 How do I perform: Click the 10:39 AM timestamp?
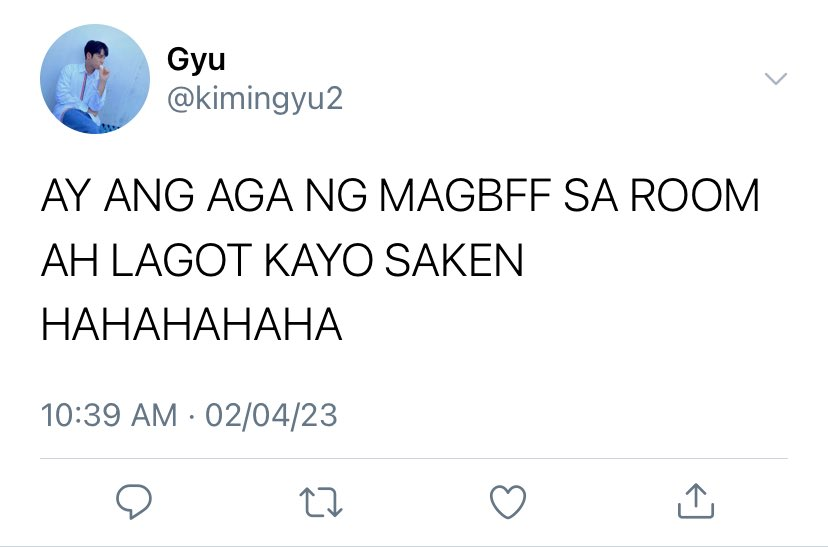[109, 415]
